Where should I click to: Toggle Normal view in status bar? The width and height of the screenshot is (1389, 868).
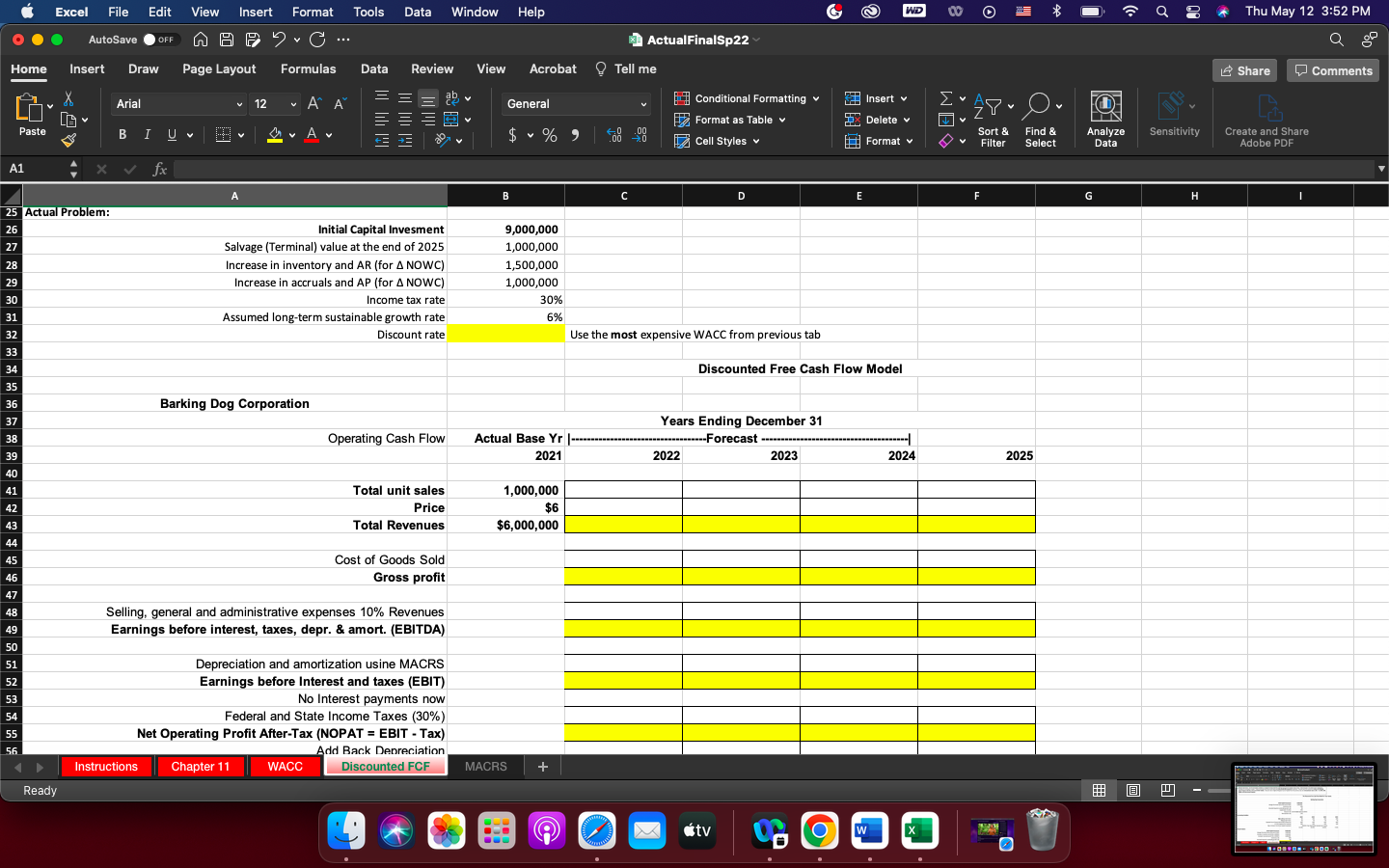[x=1099, y=791]
